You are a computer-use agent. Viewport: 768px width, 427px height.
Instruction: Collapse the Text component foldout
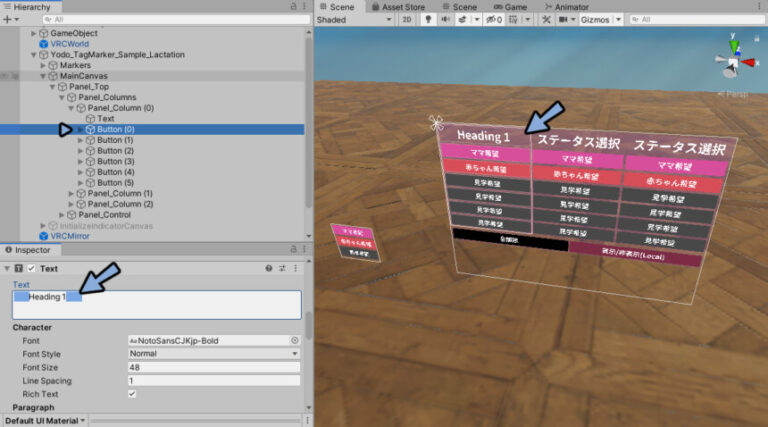7,268
